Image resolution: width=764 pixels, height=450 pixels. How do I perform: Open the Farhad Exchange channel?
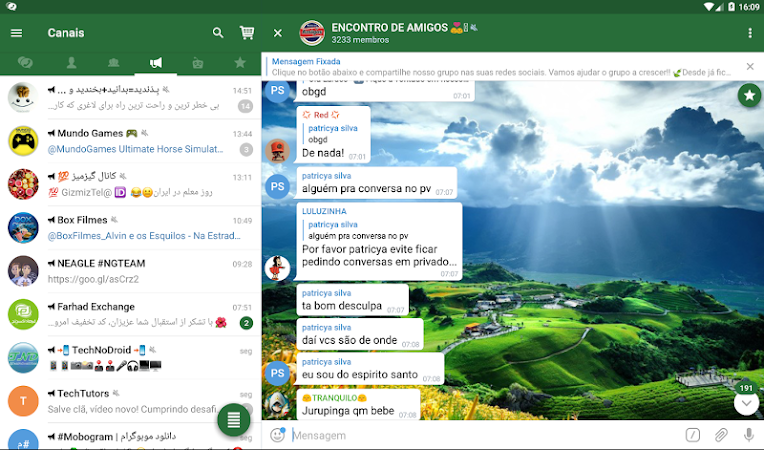pyautogui.click(x=131, y=314)
